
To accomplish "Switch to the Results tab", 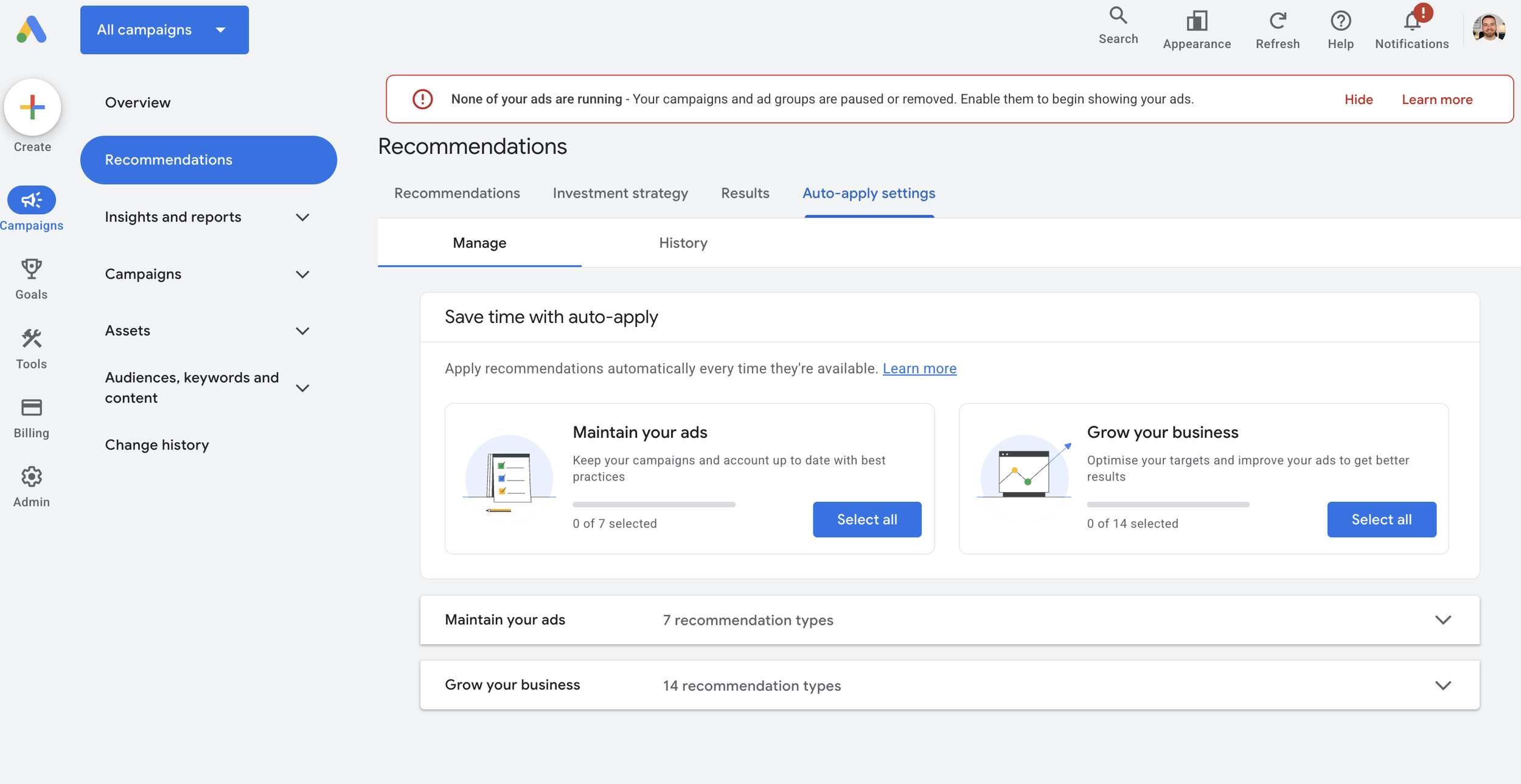I will (745, 193).
